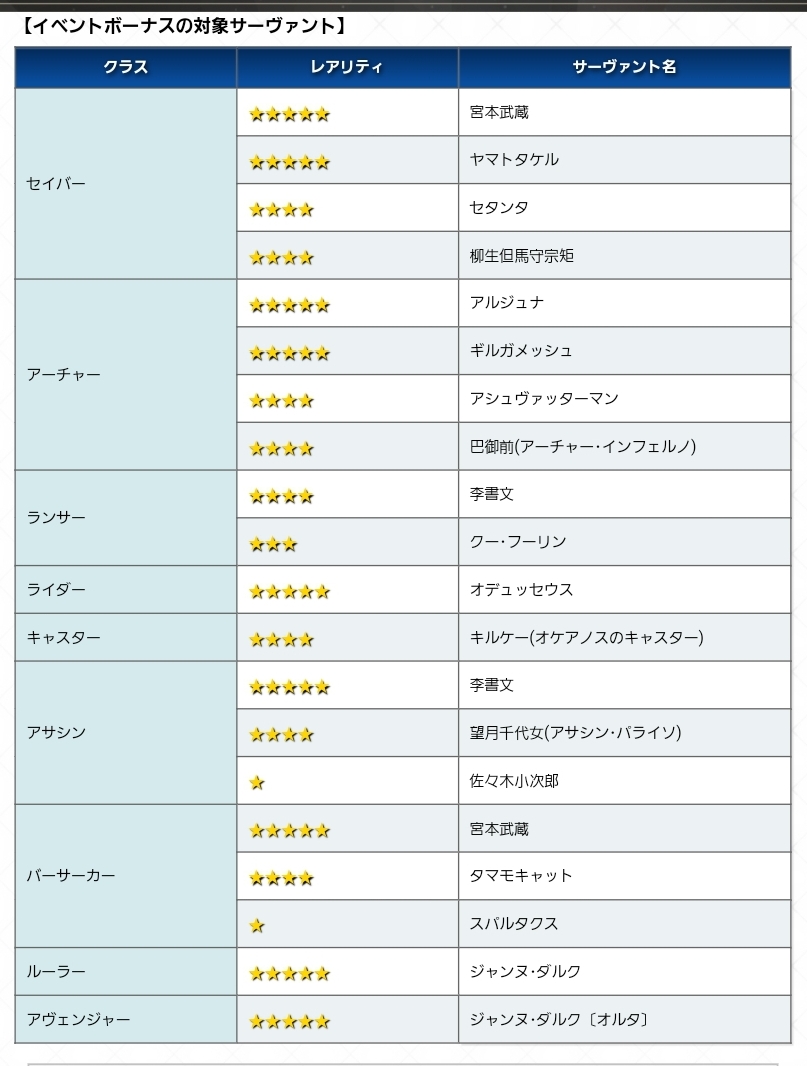Click the four-star rating beside タマモキャット
Image resolution: width=807 pixels, height=1066 pixels.
coord(281,879)
